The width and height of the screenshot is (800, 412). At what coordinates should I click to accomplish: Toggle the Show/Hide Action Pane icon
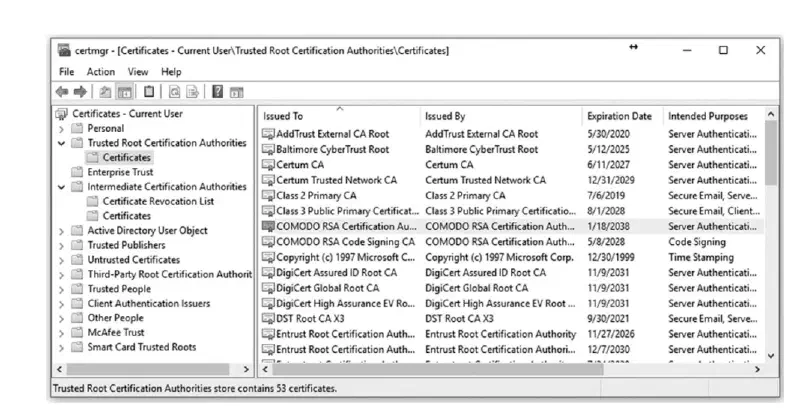(236, 92)
